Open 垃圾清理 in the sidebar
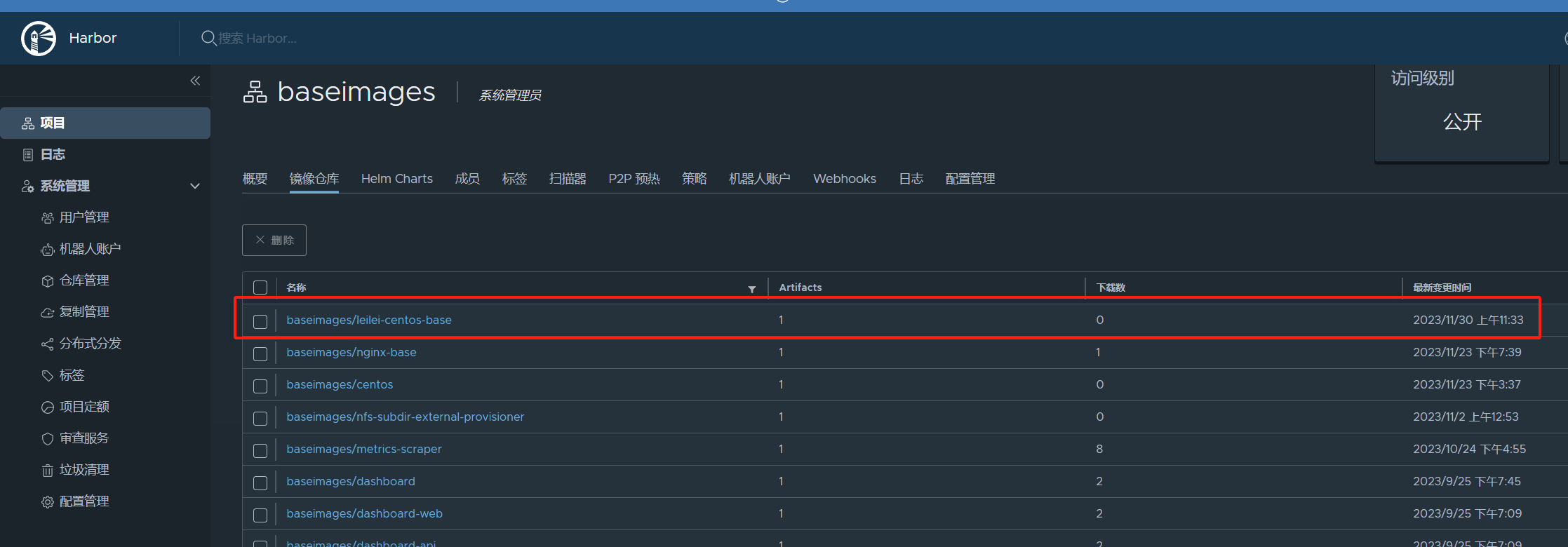Screen dimensions: 1568x547 point(84,470)
